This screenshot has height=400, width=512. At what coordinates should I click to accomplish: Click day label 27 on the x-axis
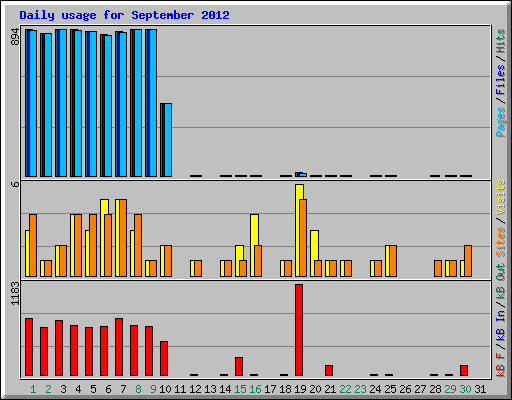420,389
